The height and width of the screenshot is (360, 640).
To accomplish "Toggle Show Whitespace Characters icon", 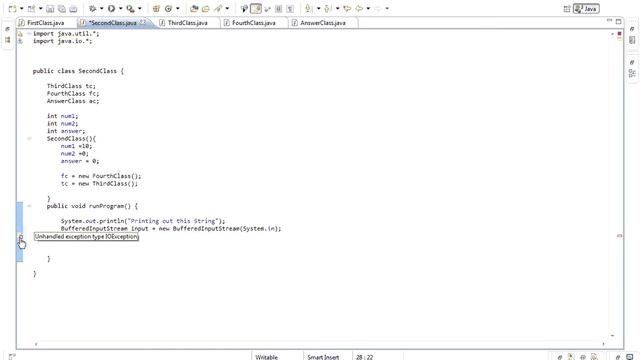I will pos(290,9).
